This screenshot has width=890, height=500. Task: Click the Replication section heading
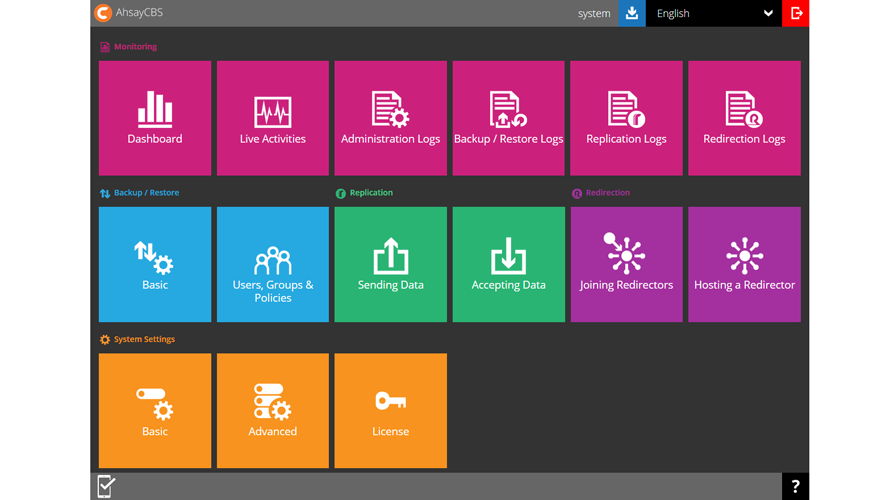pyautogui.click(x=364, y=193)
